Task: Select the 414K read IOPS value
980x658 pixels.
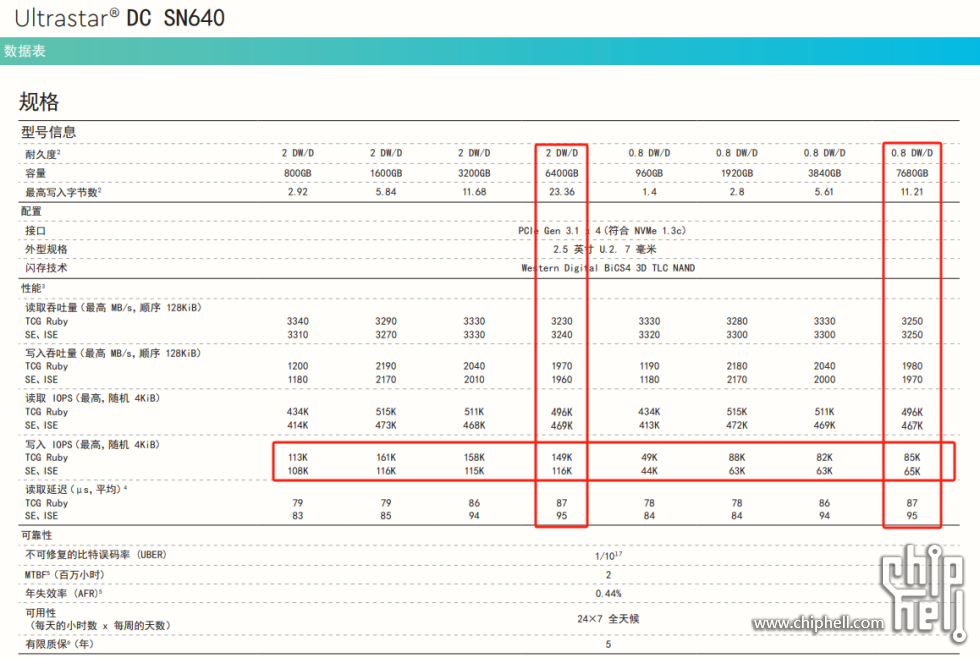Action: [298, 426]
